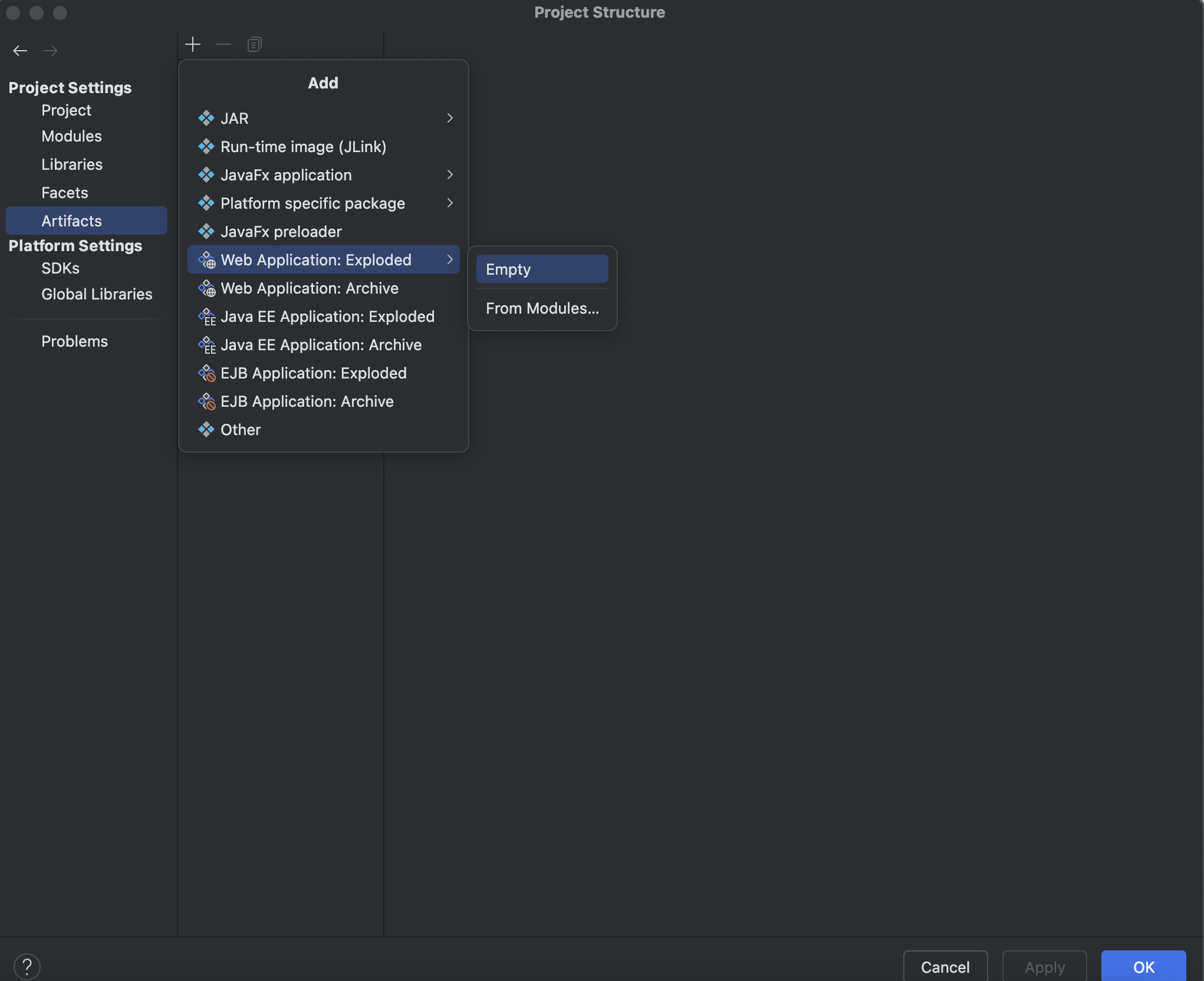The height and width of the screenshot is (981, 1204).
Task: Click the Java EE Application: Exploded icon
Action: tap(206, 317)
